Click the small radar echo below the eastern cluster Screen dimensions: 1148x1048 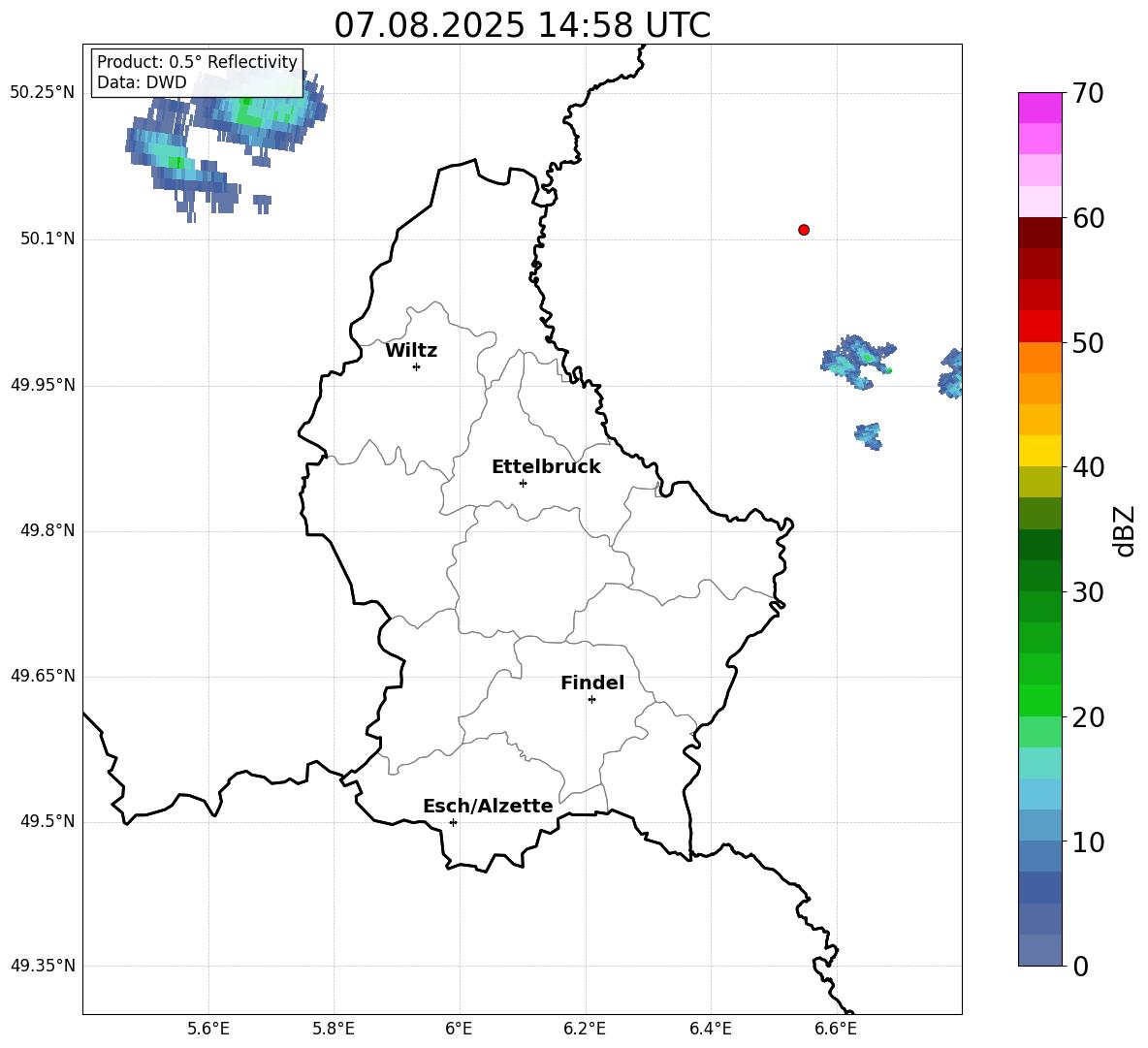pyautogui.click(x=869, y=435)
